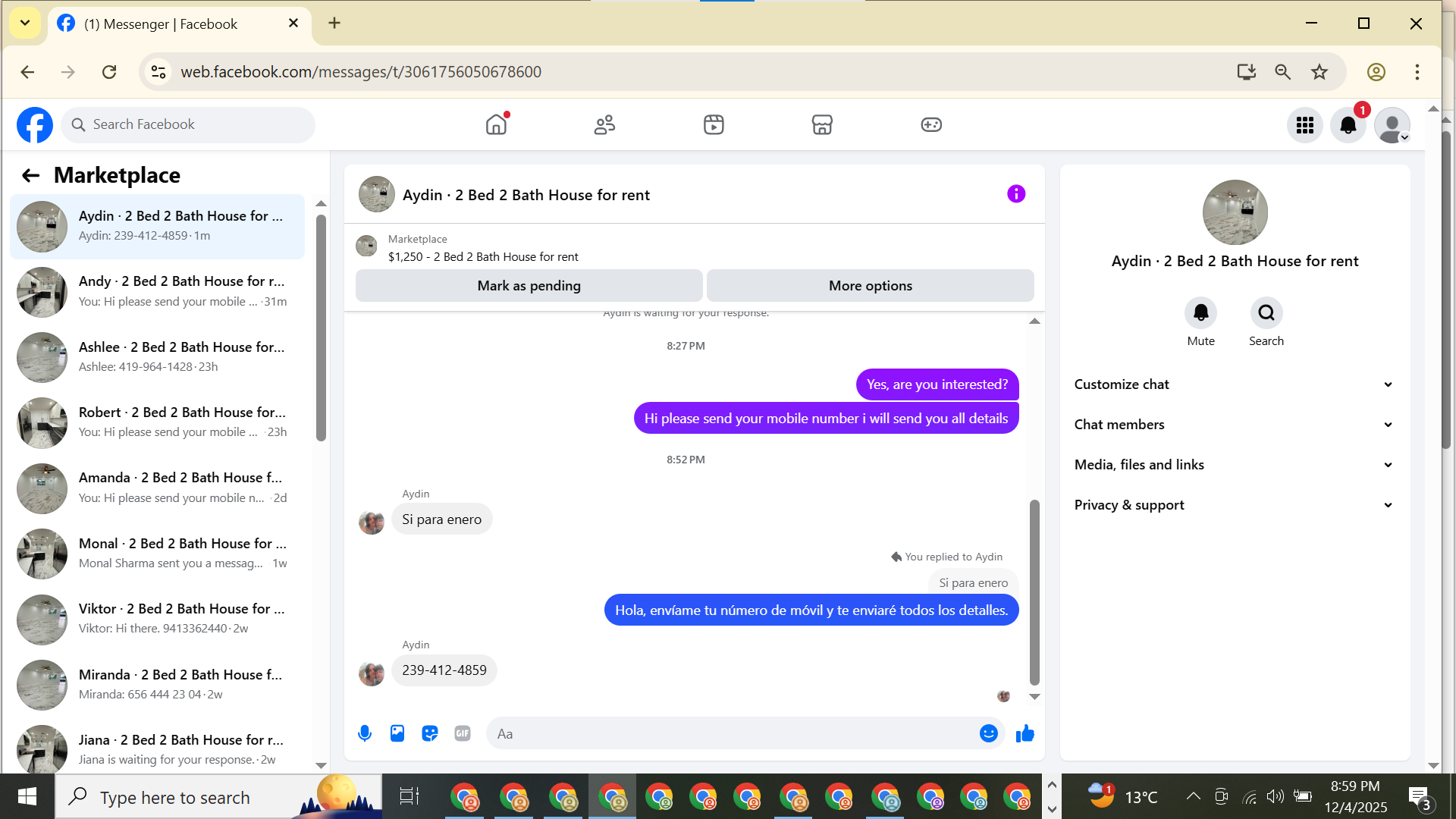The image size is (1456, 819).
Task: Open Facebook notifications bell
Action: pos(1348,125)
